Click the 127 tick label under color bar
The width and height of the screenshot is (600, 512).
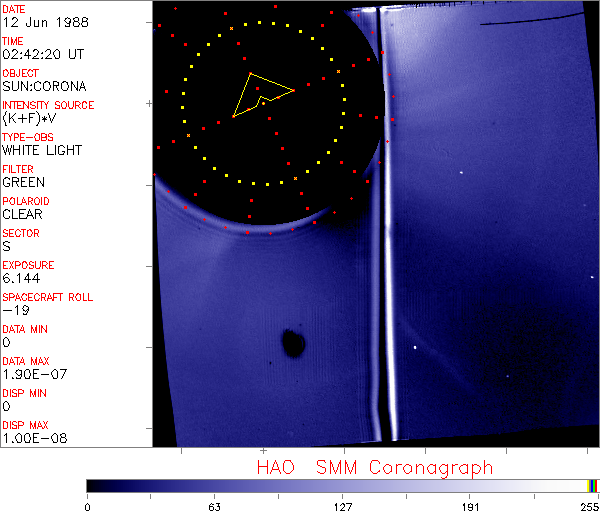[x=342, y=505]
